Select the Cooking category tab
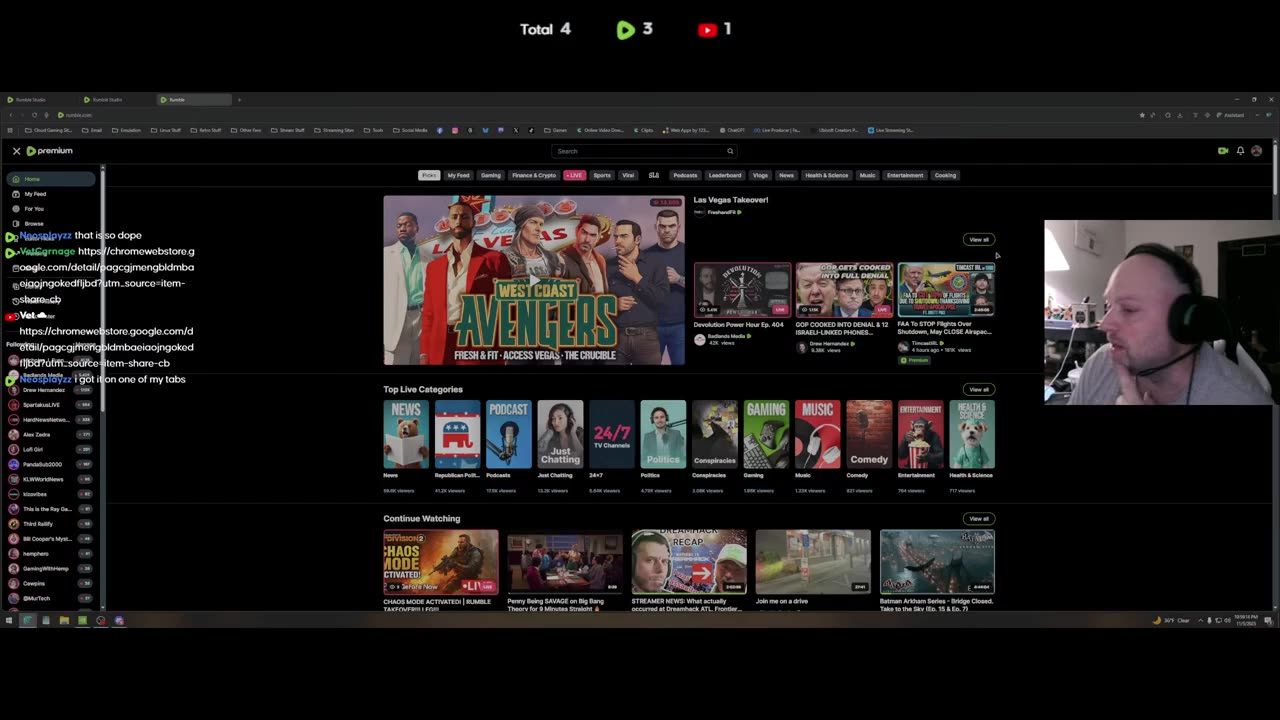This screenshot has width=1280, height=720. coord(945,175)
